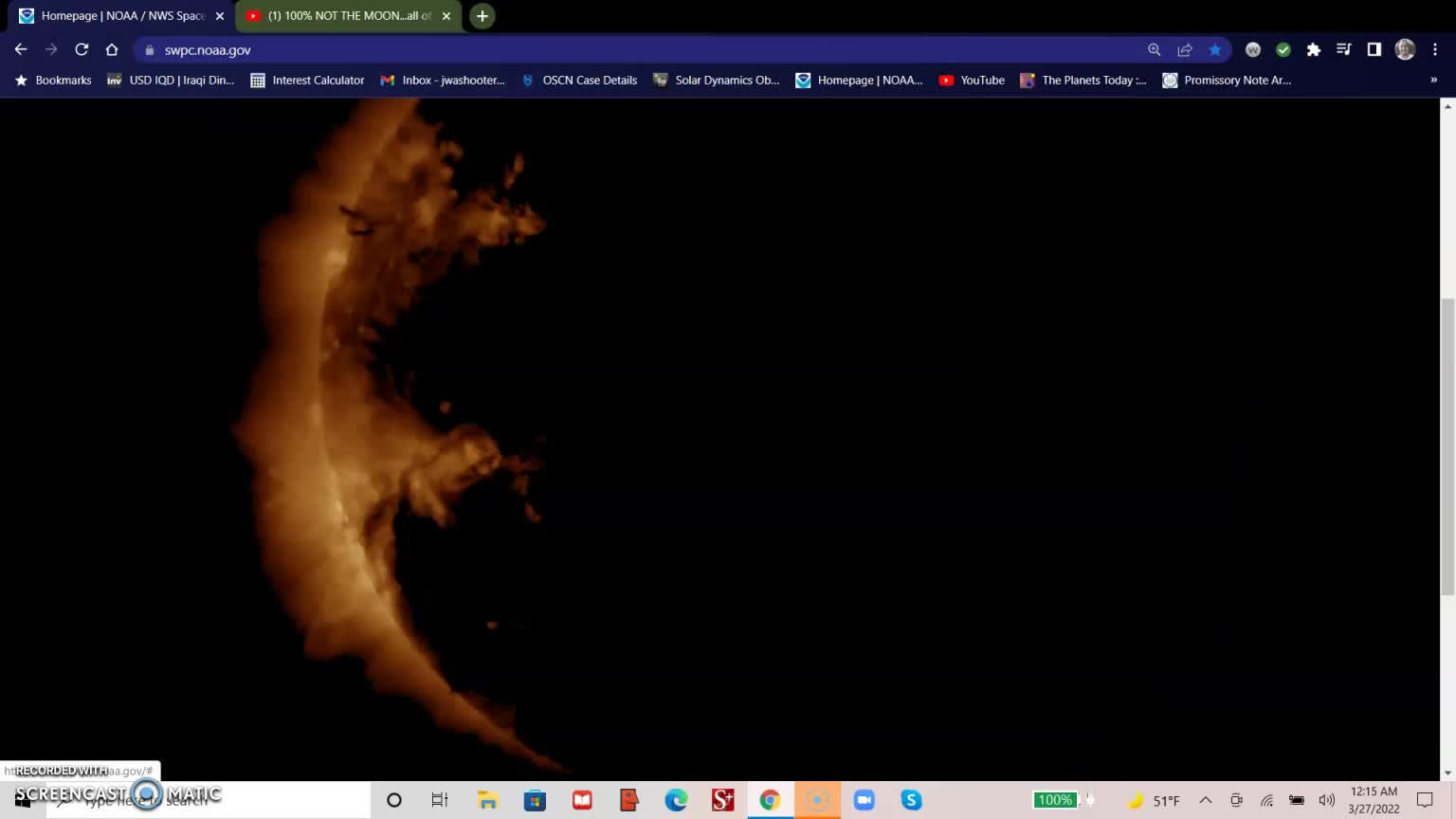
Task: Close the NOAA / NWS Space tab
Action: click(x=220, y=16)
